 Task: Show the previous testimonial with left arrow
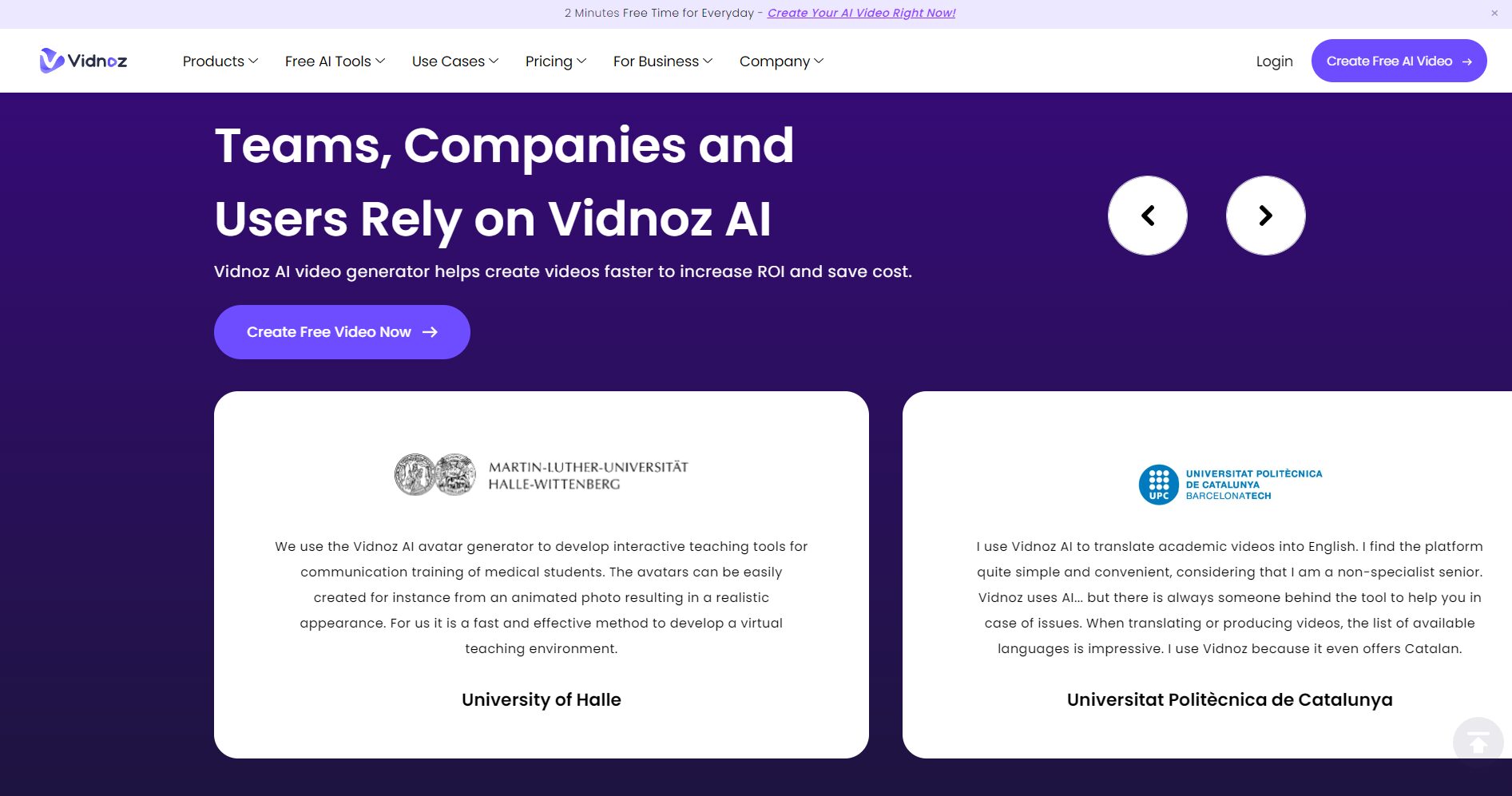pos(1147,216)
